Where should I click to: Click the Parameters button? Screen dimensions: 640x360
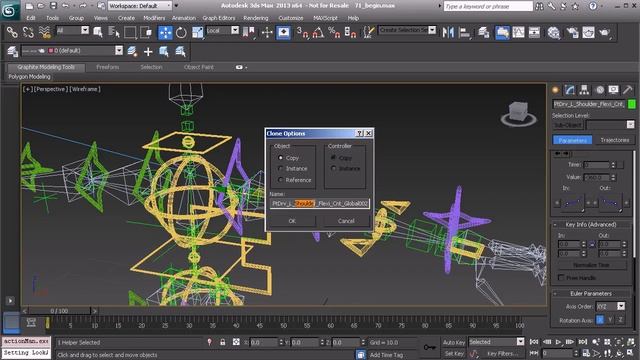click(573, 140)
